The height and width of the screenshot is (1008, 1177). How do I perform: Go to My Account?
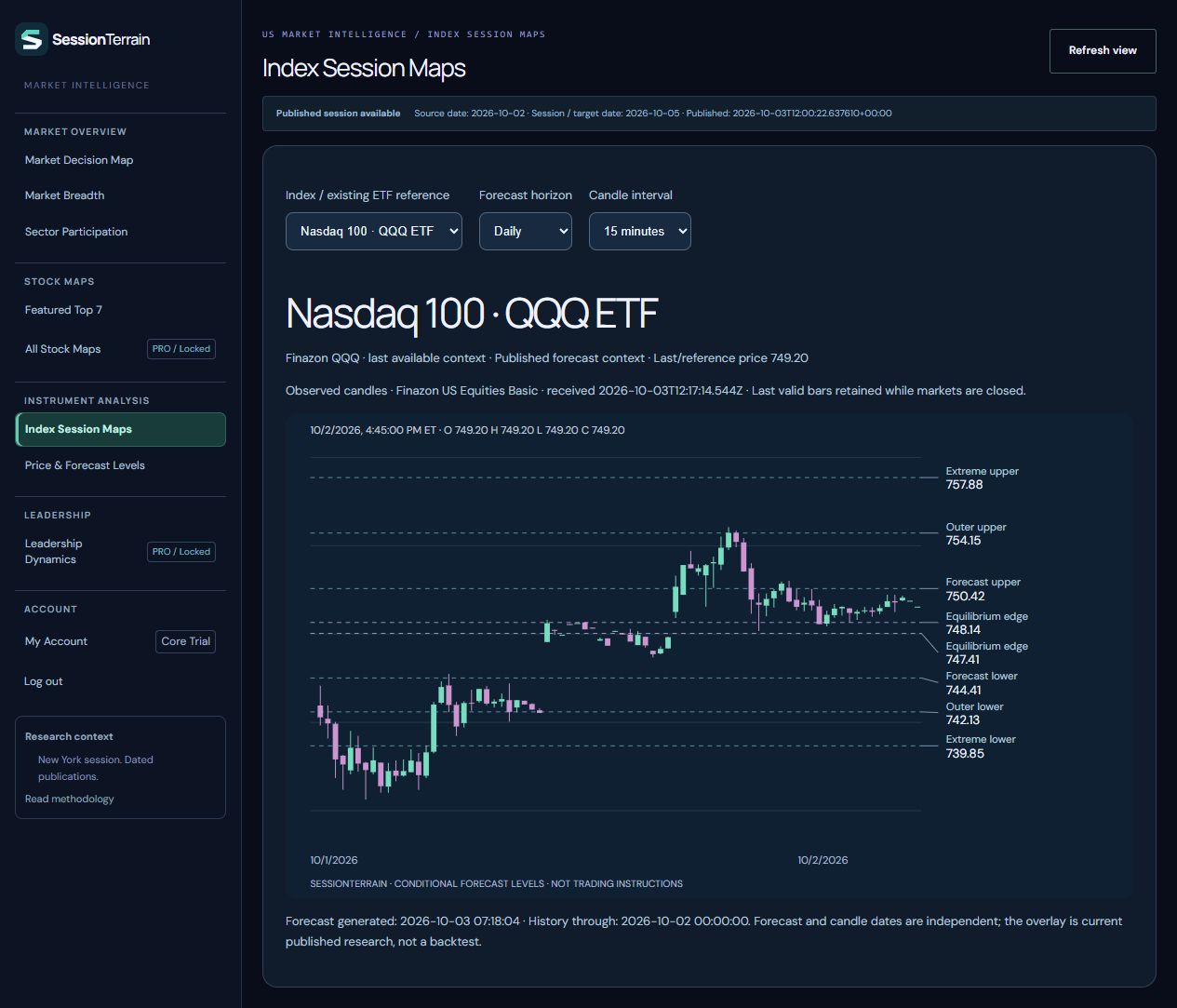click(x=56, y=641)
